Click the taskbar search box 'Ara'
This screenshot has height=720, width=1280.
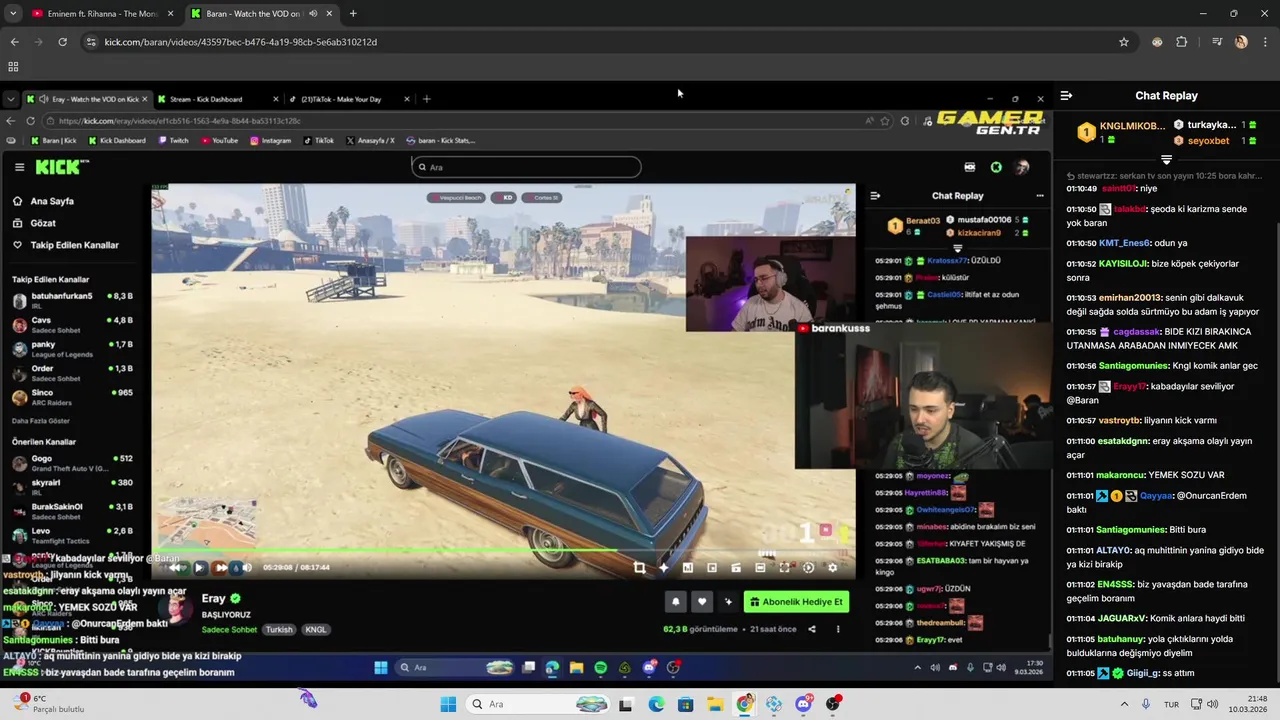539,704
